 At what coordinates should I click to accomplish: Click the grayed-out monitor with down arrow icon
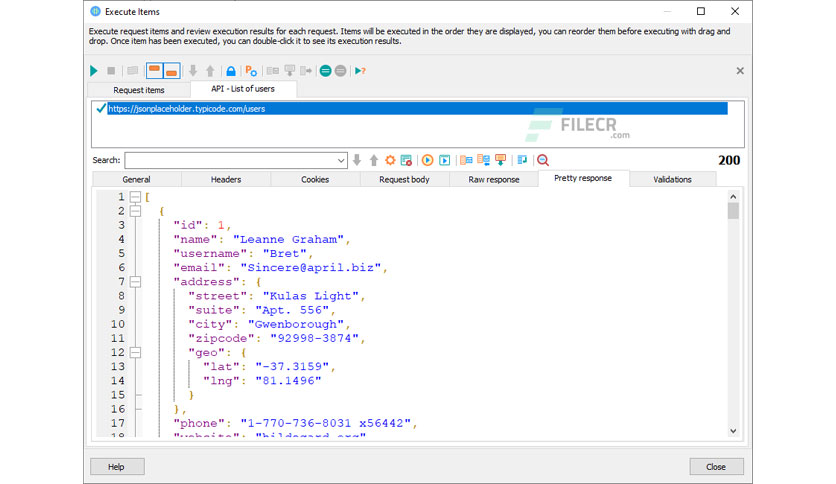[x=290, y=70]
